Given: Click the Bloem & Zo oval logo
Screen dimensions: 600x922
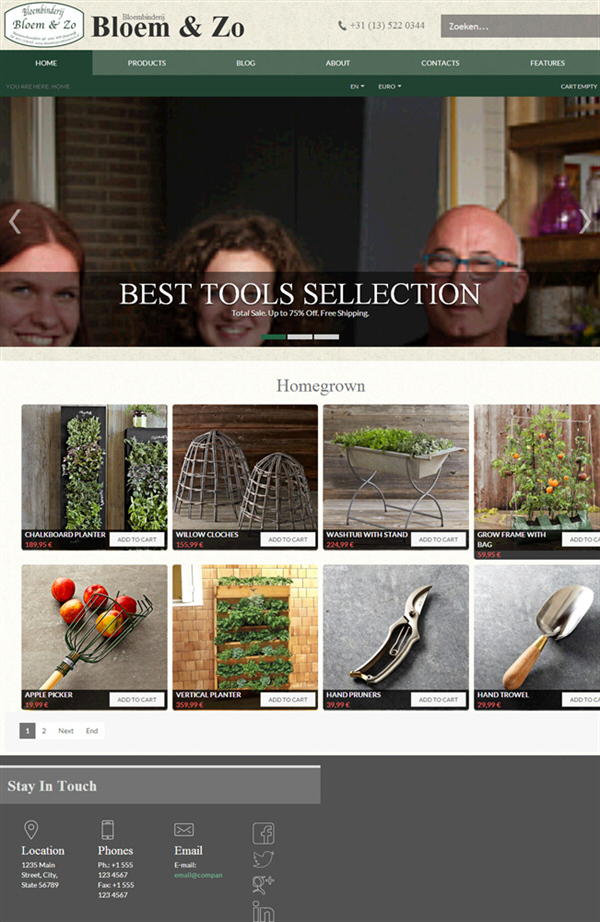Looking at the screenshot, I should point(44,25).
